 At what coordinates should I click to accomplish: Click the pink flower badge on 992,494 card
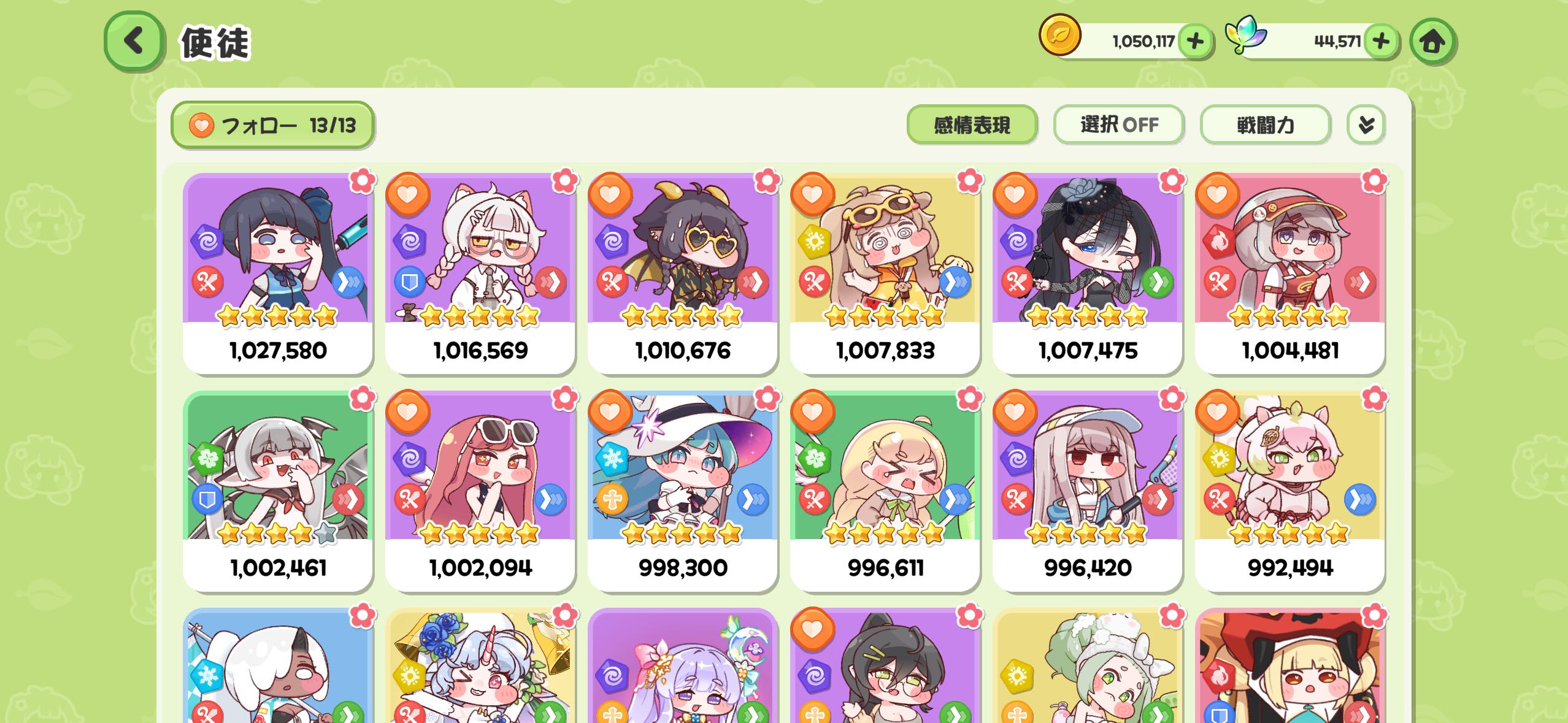(x=1374, y=399)
